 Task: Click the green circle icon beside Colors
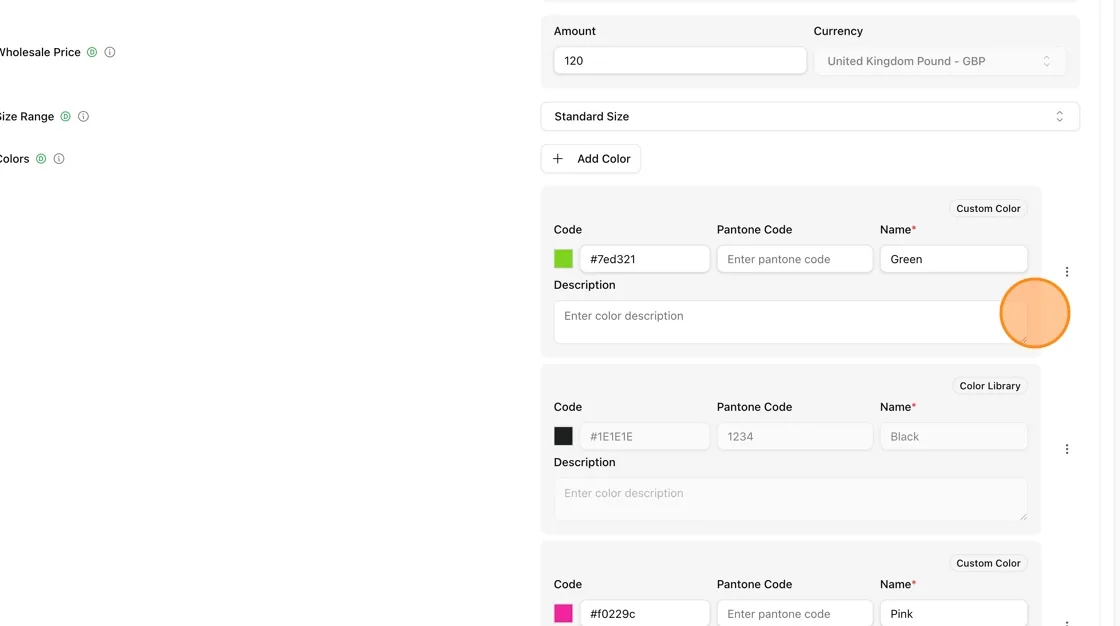(41, 159)
